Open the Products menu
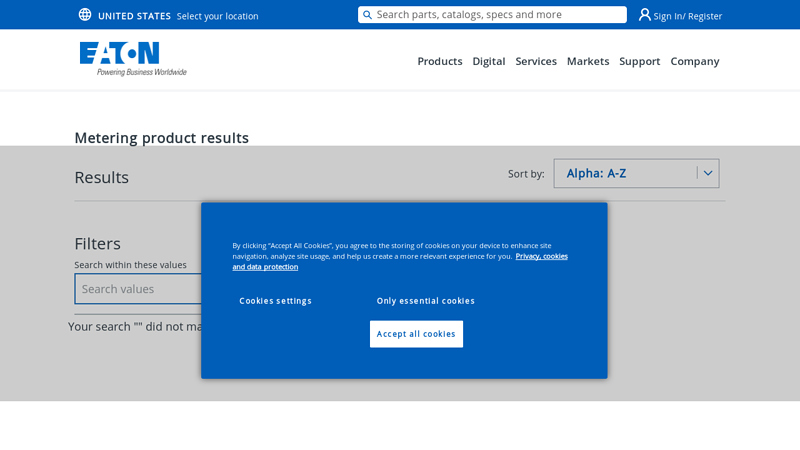 pyautogui.click(x=439, y=61)
